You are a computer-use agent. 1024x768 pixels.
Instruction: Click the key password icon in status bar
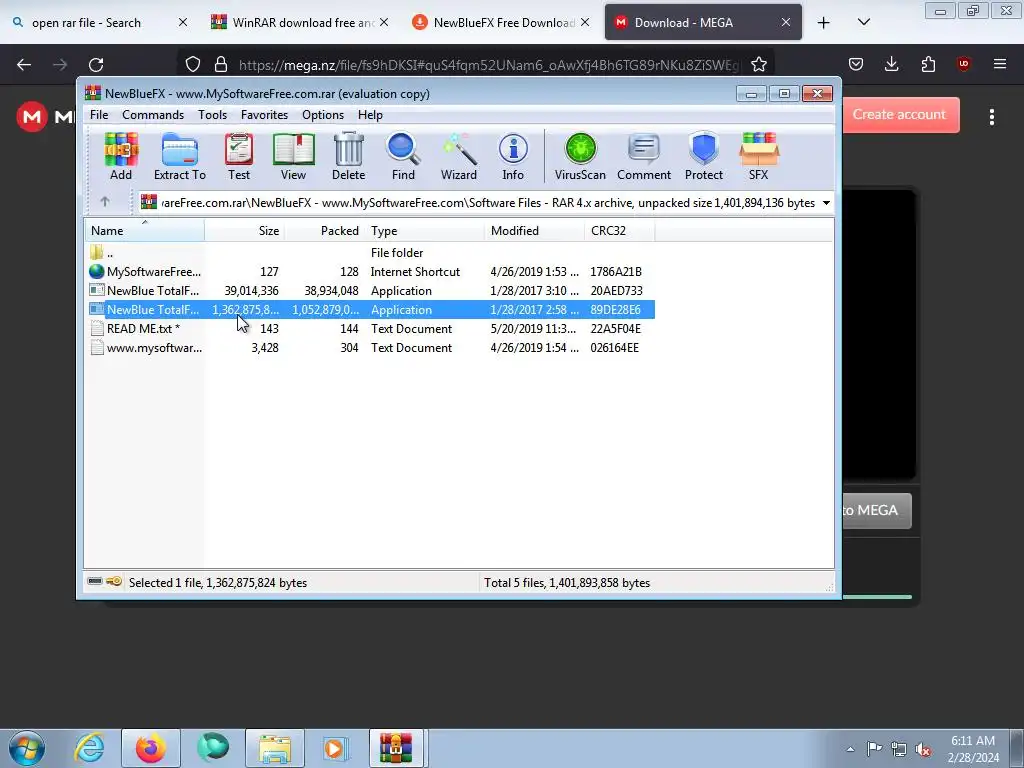point(114,581)
